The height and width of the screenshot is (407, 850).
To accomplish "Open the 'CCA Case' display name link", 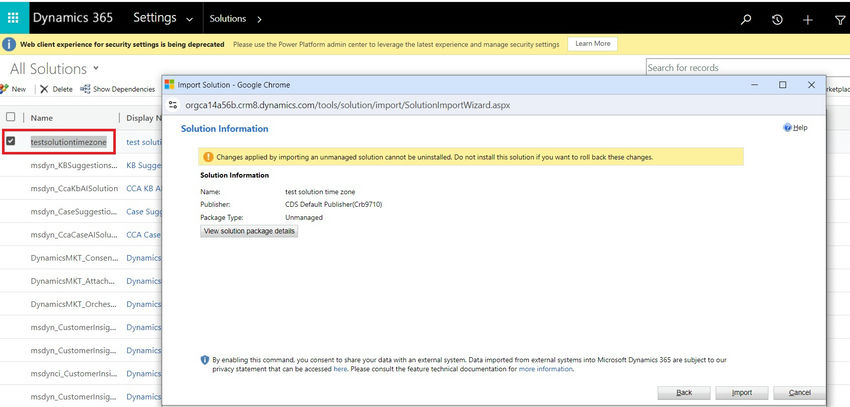I will [144, 235].
